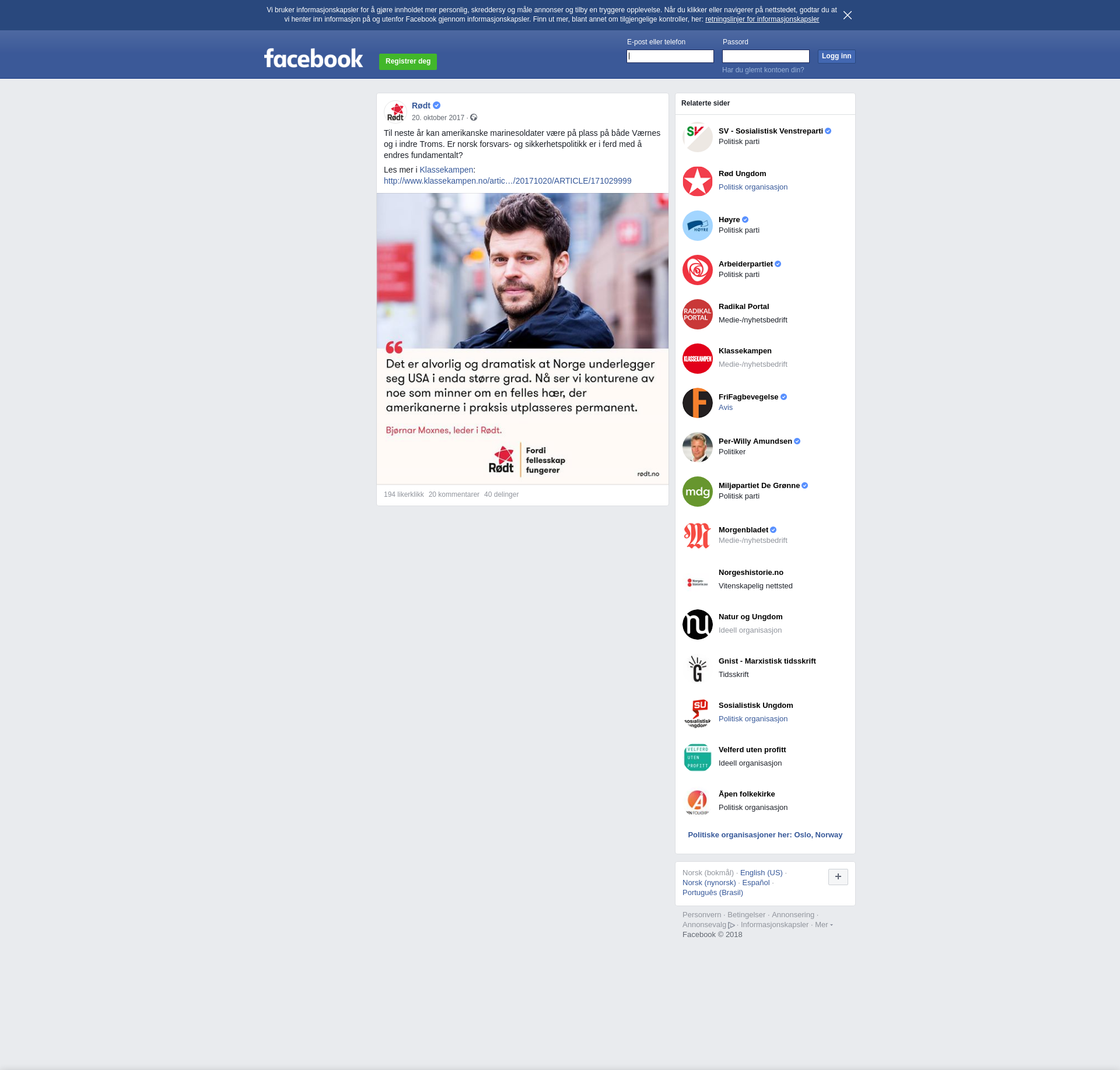The image size is (1120, 1070).
Task: Open Radikal Portal name link
Action: (x=744, y=307)
